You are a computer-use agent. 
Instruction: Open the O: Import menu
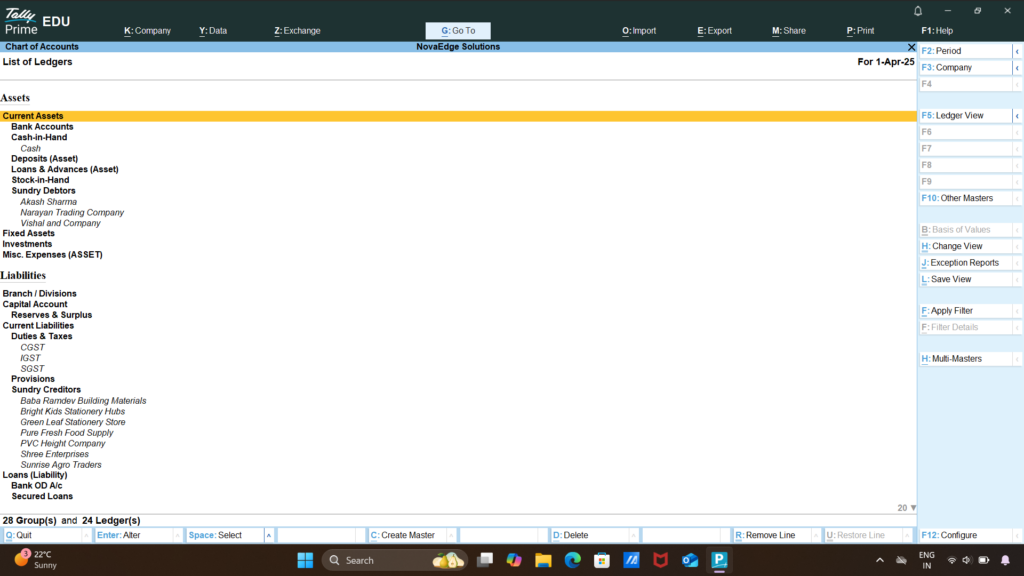coord(639,31)
